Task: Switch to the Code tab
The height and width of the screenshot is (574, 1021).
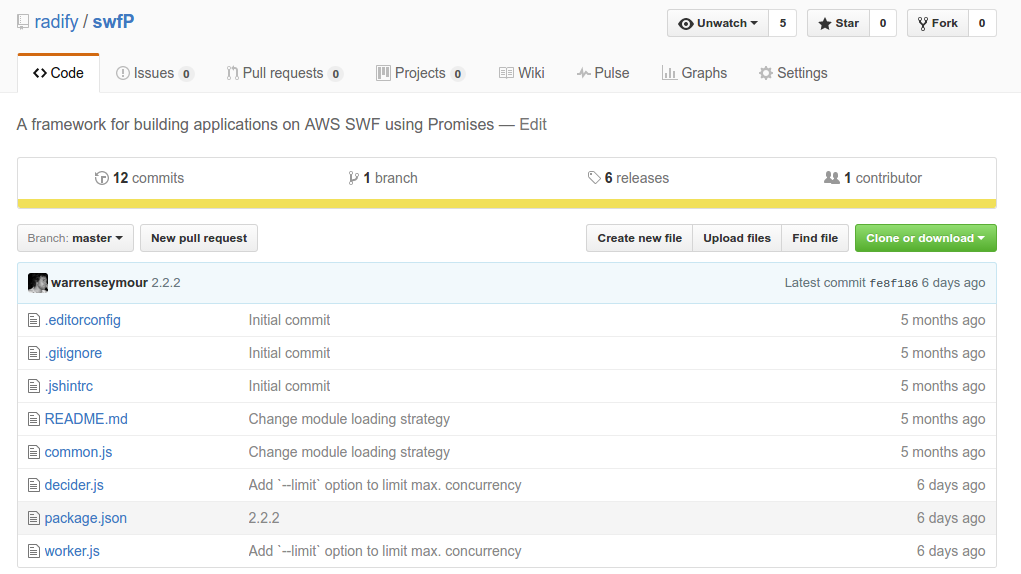Action: click(x=59, y=73)
